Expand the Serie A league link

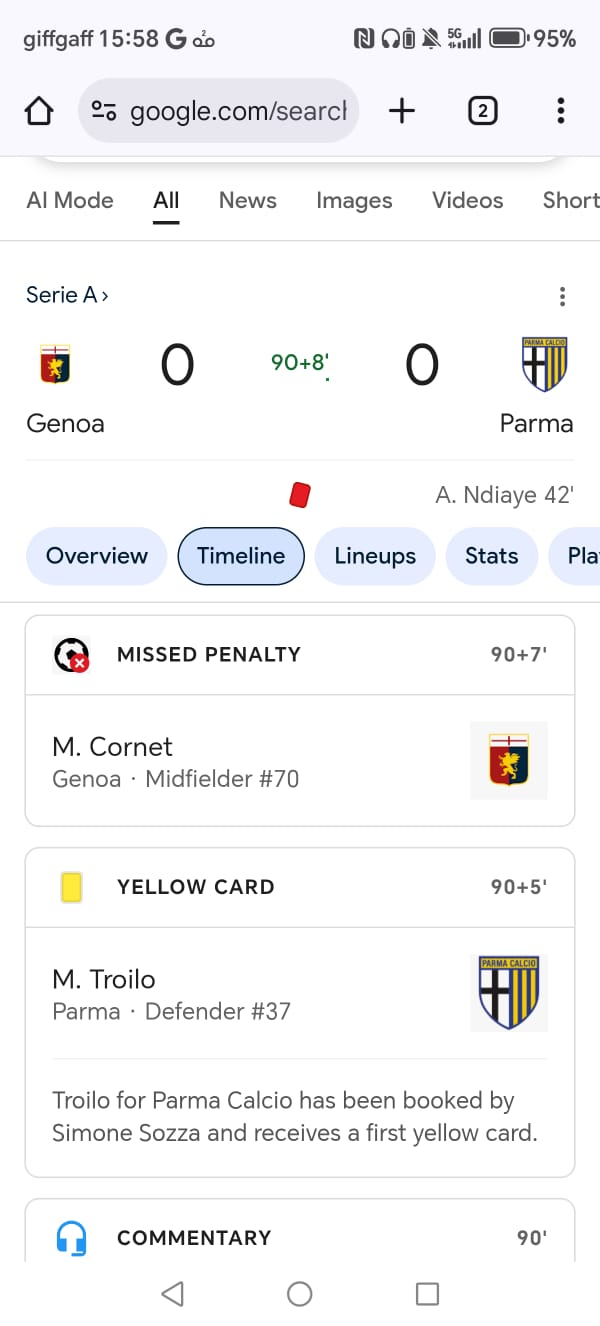click(67, 295)
